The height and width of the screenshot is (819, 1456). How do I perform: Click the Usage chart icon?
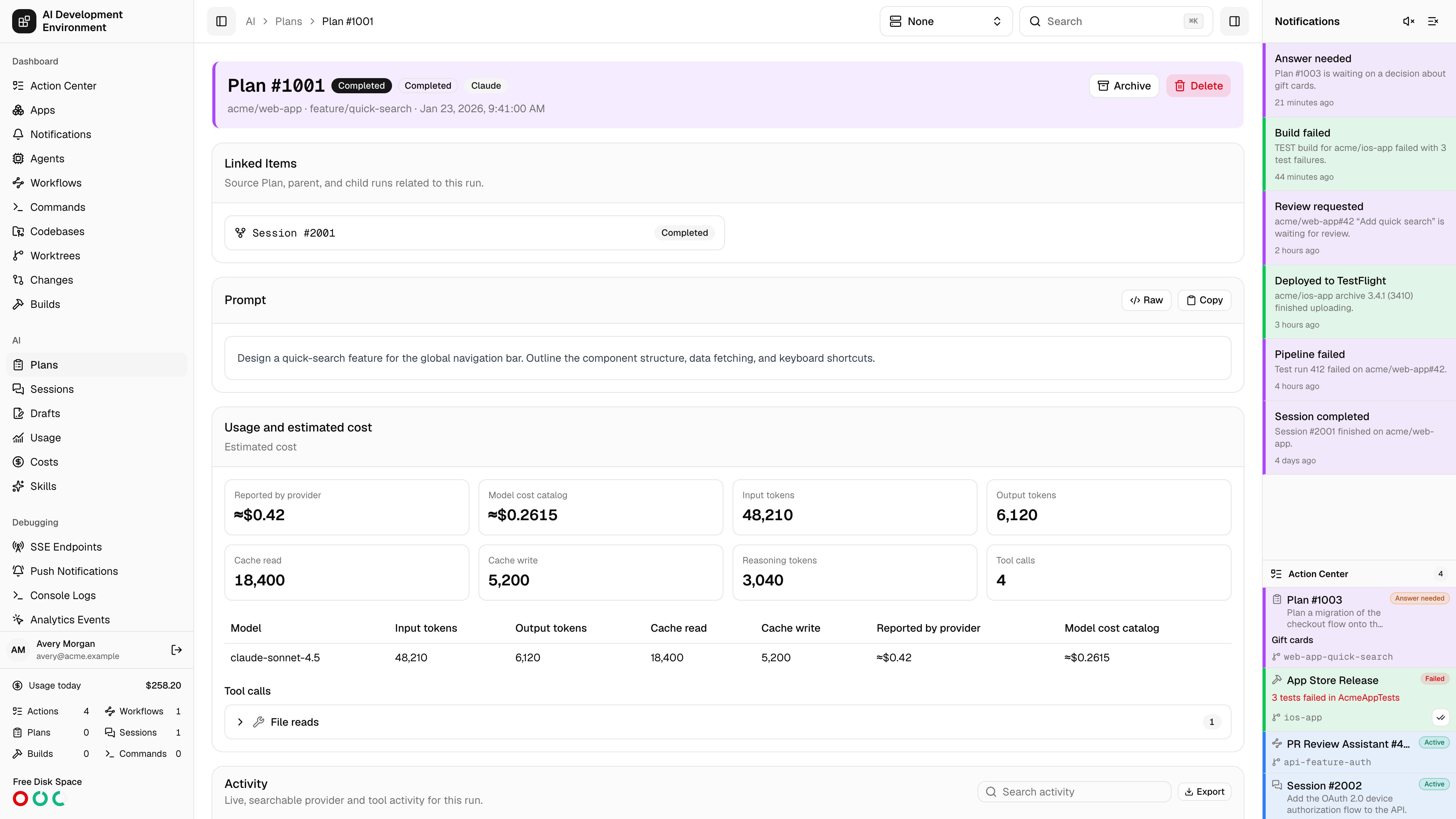(18, 438)
